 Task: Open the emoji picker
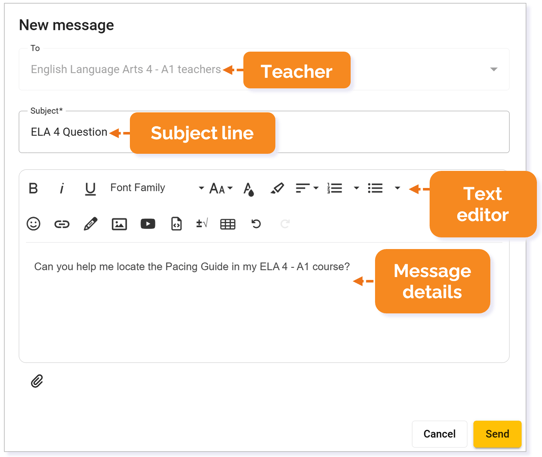point(34,224)
